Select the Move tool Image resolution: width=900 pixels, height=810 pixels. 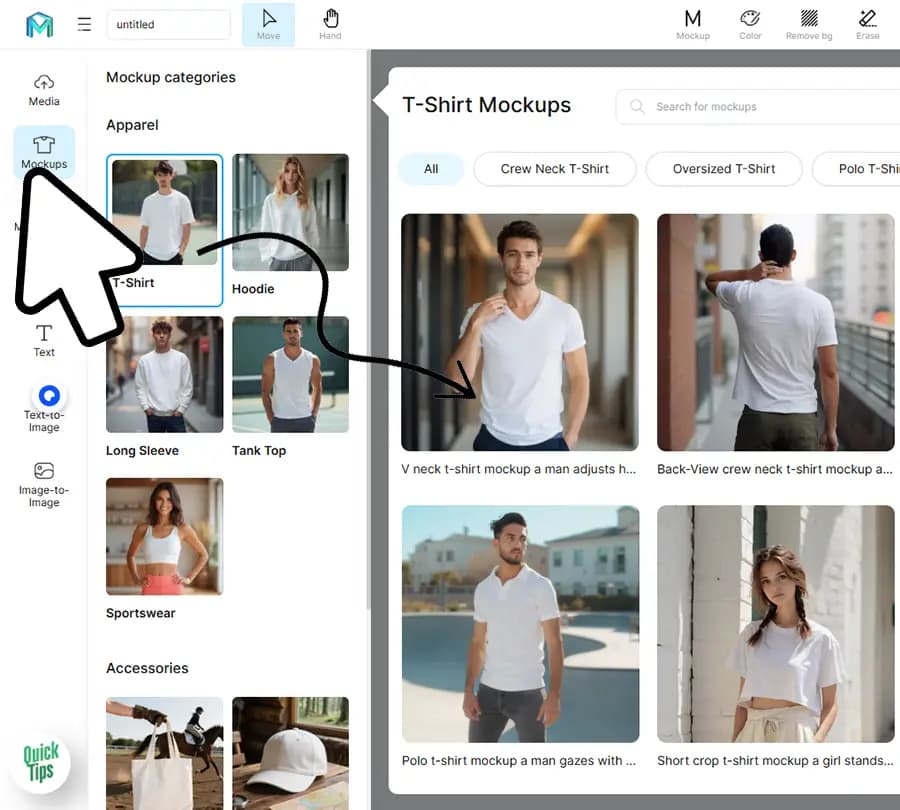pos(268,24)
